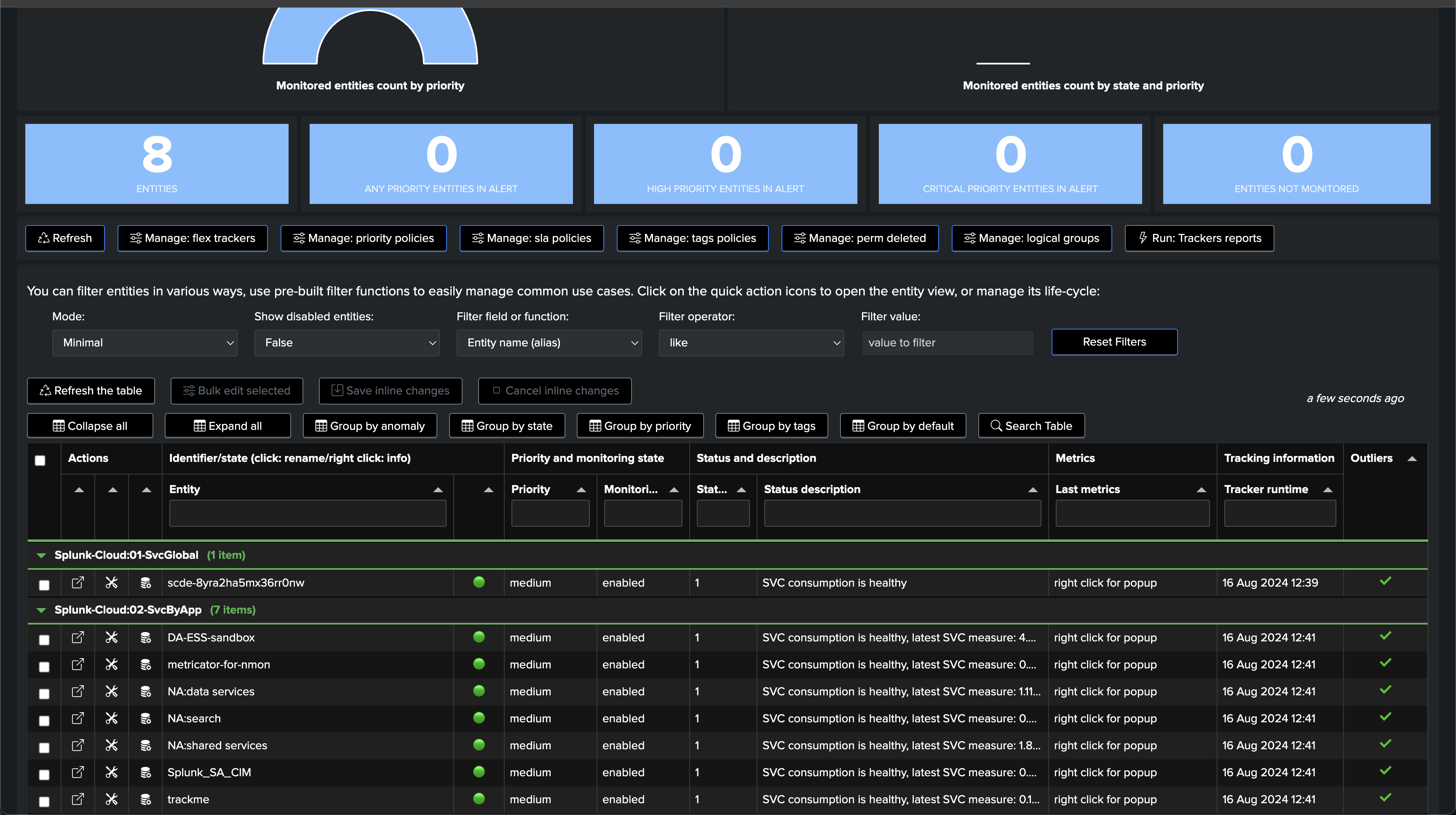Collapse the Splunk-Cloud:02-SvcByApp group
Viewport: 1456px width, 815px height.
click(41, 610)
